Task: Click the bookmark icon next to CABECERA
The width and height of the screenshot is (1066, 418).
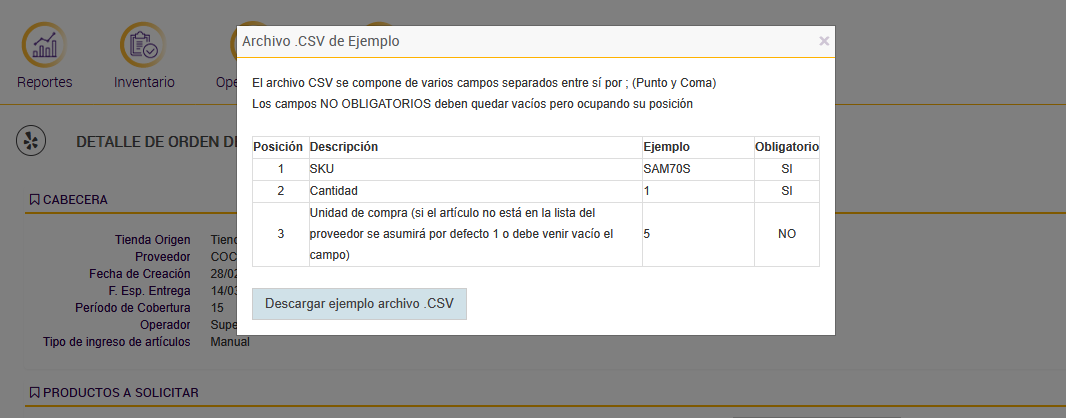Action: point(34,200)
